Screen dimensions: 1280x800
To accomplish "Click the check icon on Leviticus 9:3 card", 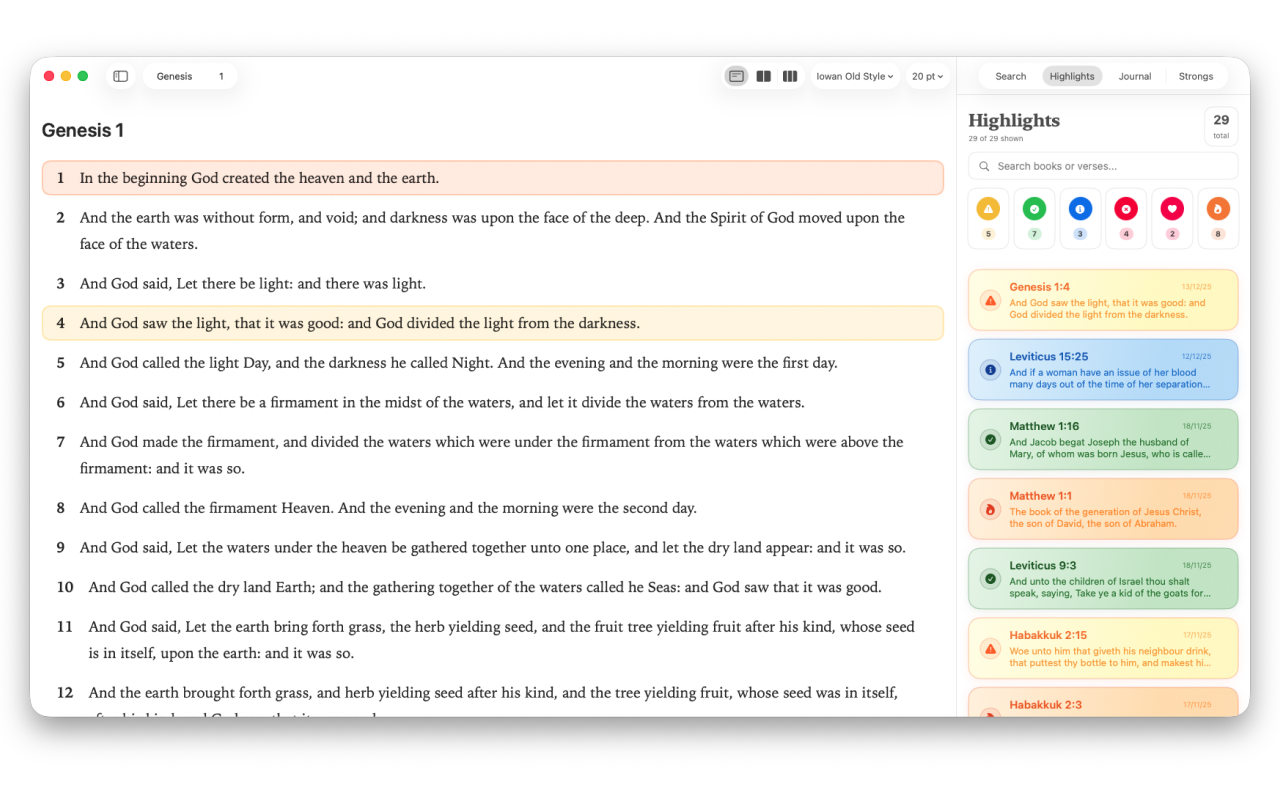I will [x=991, y=578].
